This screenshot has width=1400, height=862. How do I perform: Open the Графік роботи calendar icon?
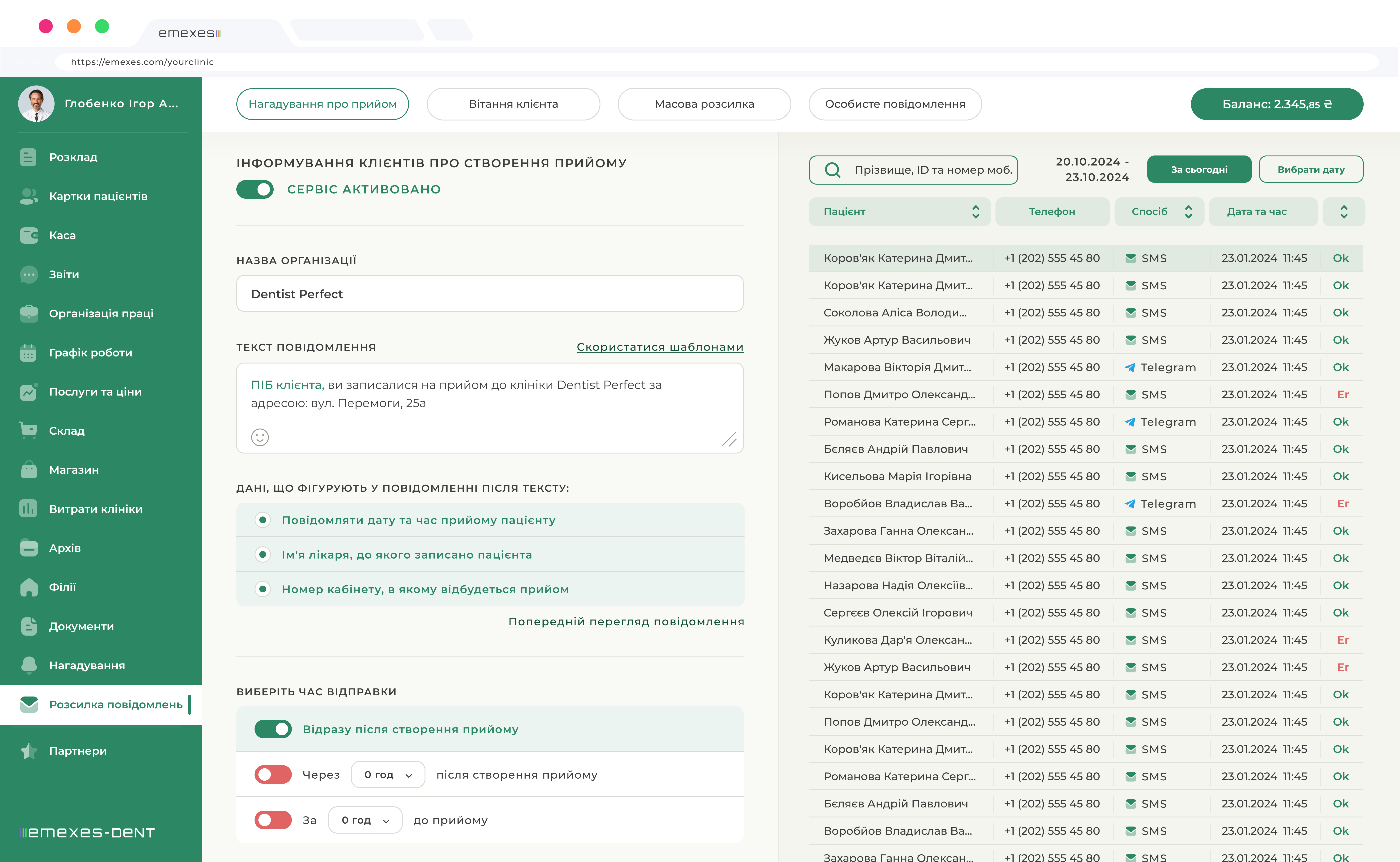(28, 353)
